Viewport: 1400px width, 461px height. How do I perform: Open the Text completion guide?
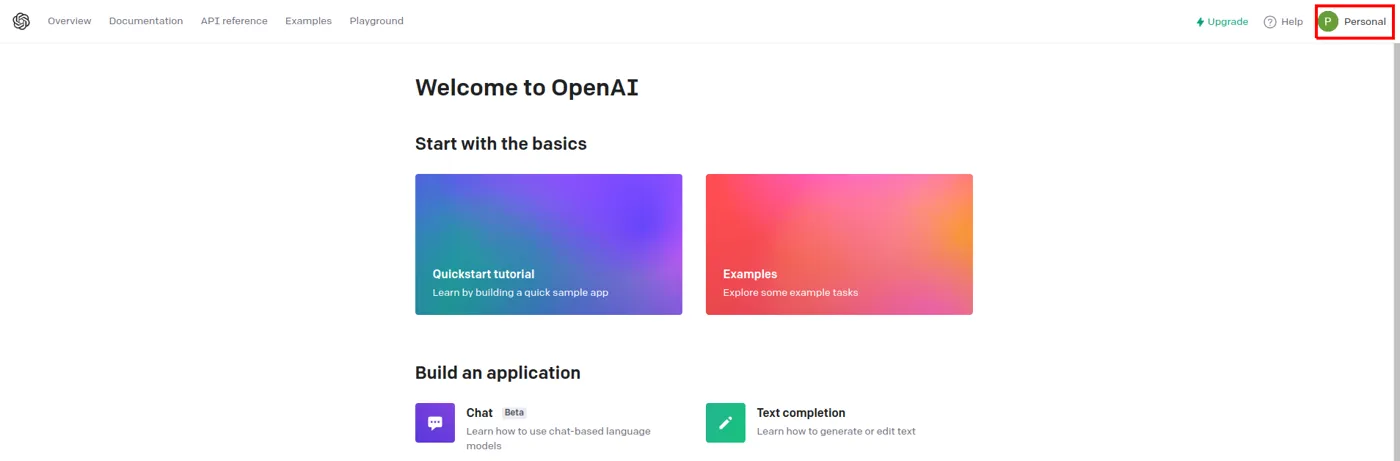[x=801, y=413]
